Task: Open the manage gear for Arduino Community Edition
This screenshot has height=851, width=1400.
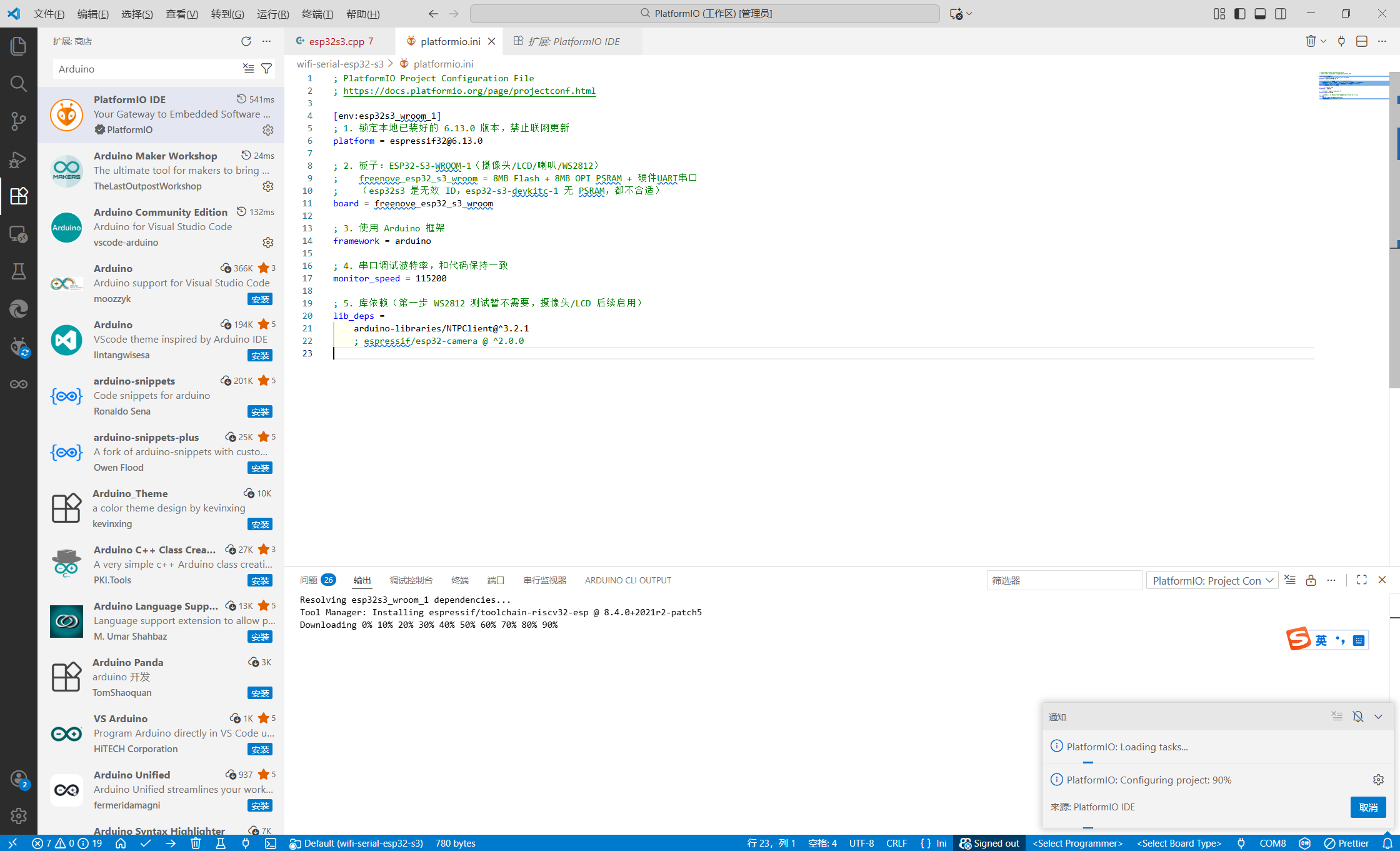Action: point(268,243)
